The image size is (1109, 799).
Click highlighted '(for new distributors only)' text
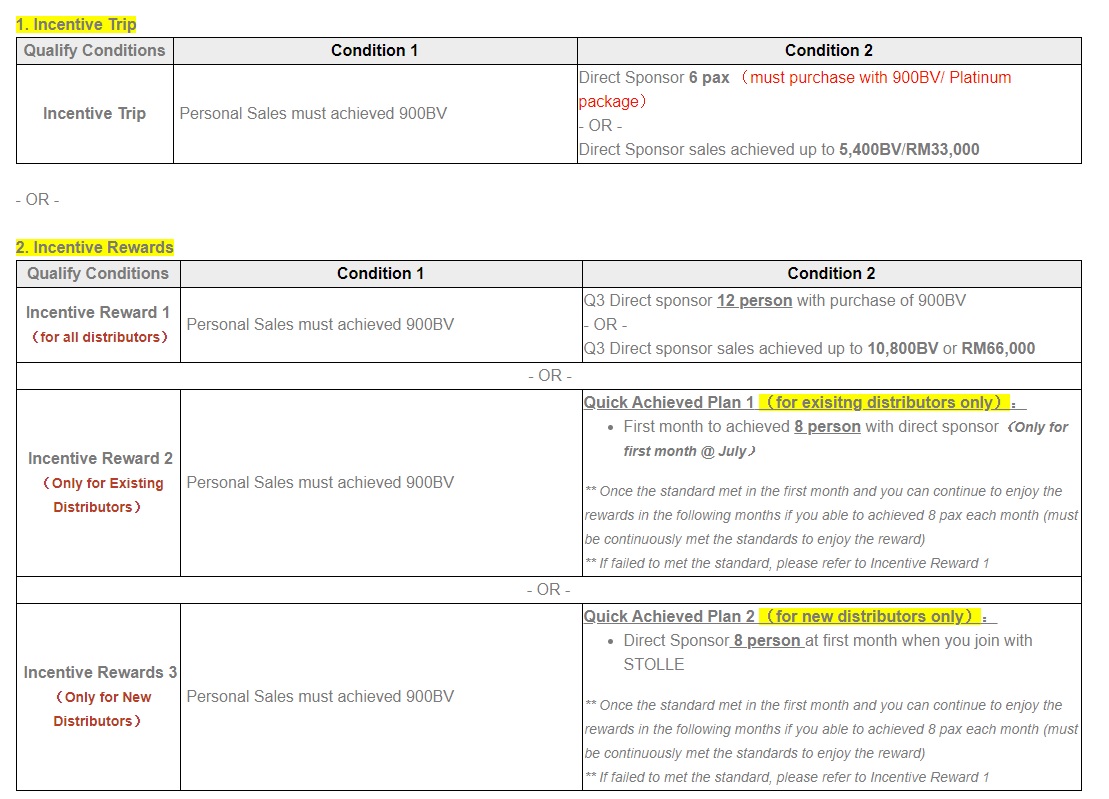[x=869, y=617]
